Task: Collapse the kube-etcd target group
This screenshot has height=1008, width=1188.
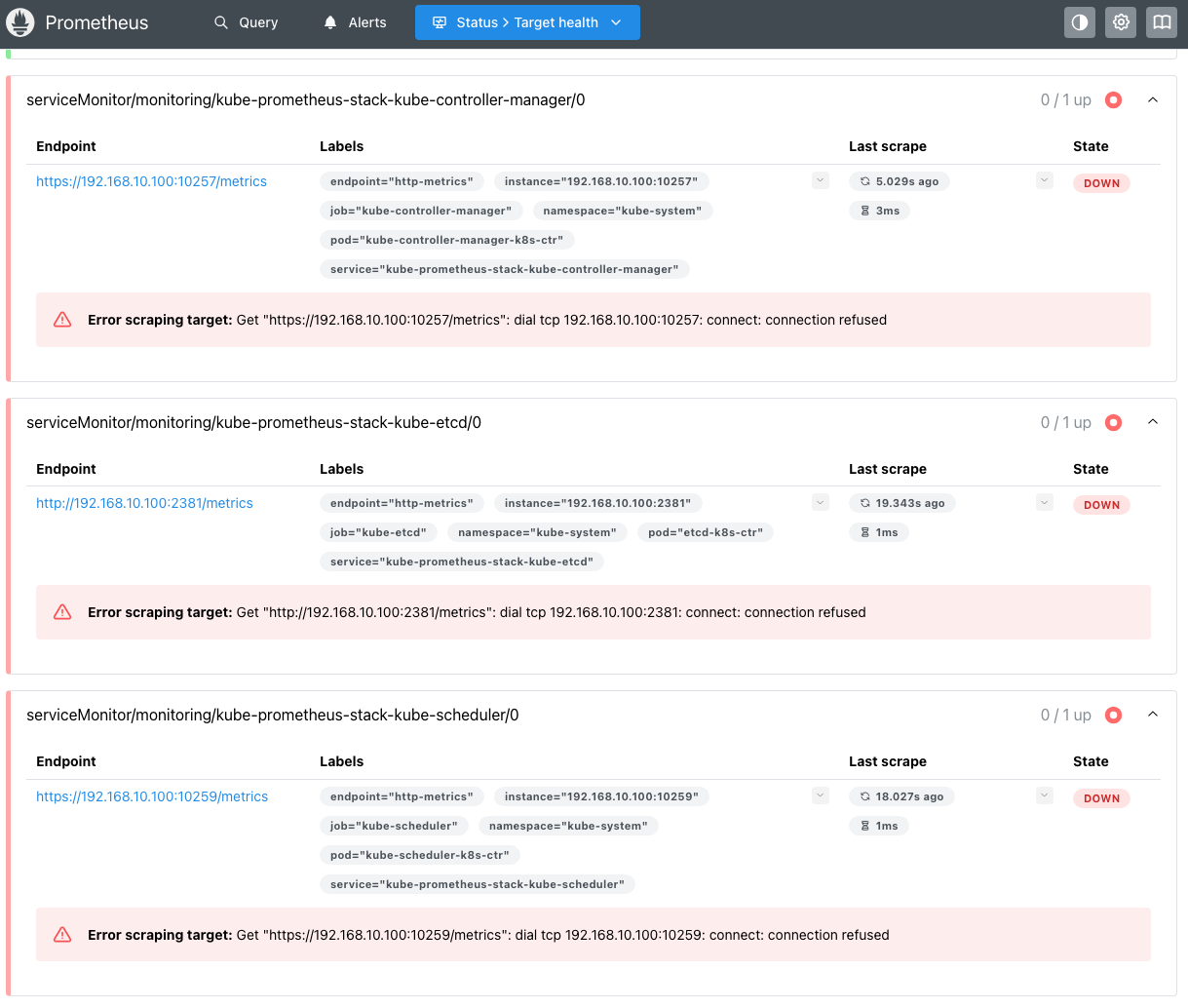Action: (1153, 422)
